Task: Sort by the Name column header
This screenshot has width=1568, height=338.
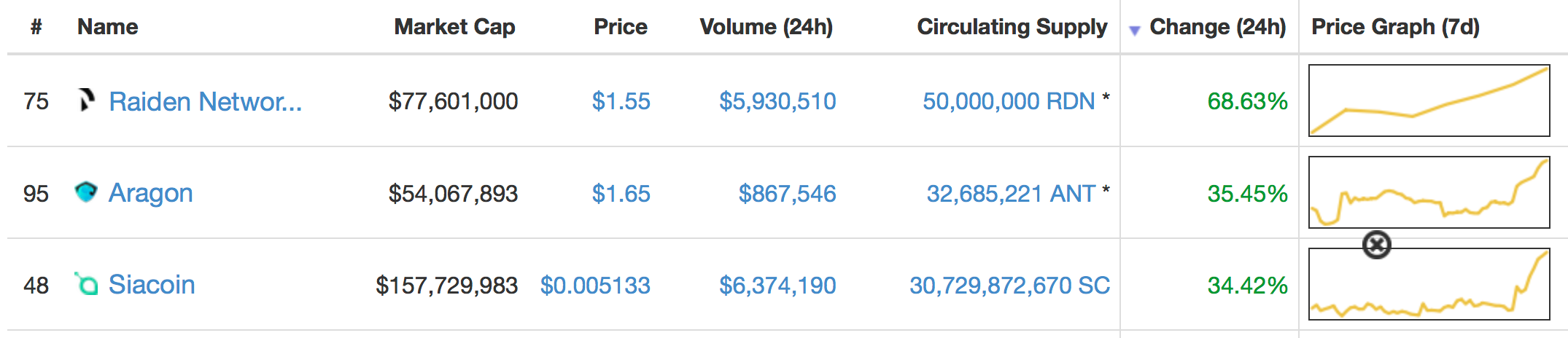Action: coord(108,27)
